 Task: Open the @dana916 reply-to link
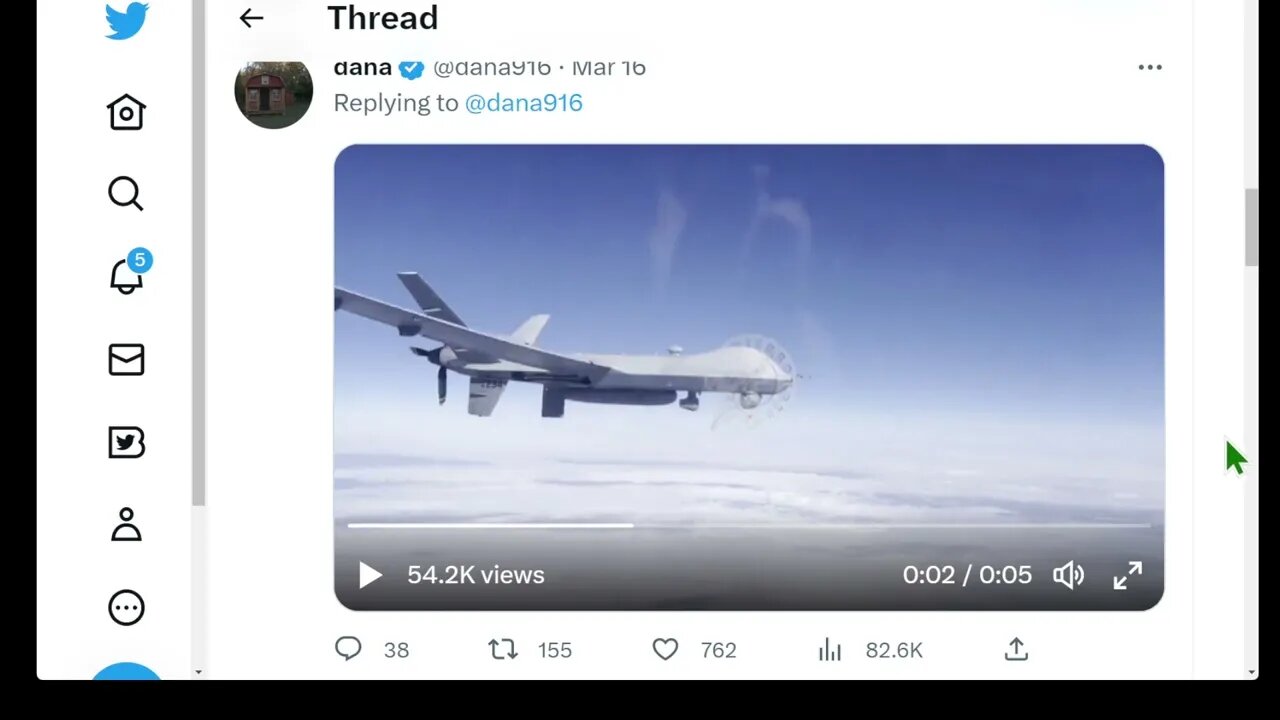pyautogui.click(x=524, y=103)
